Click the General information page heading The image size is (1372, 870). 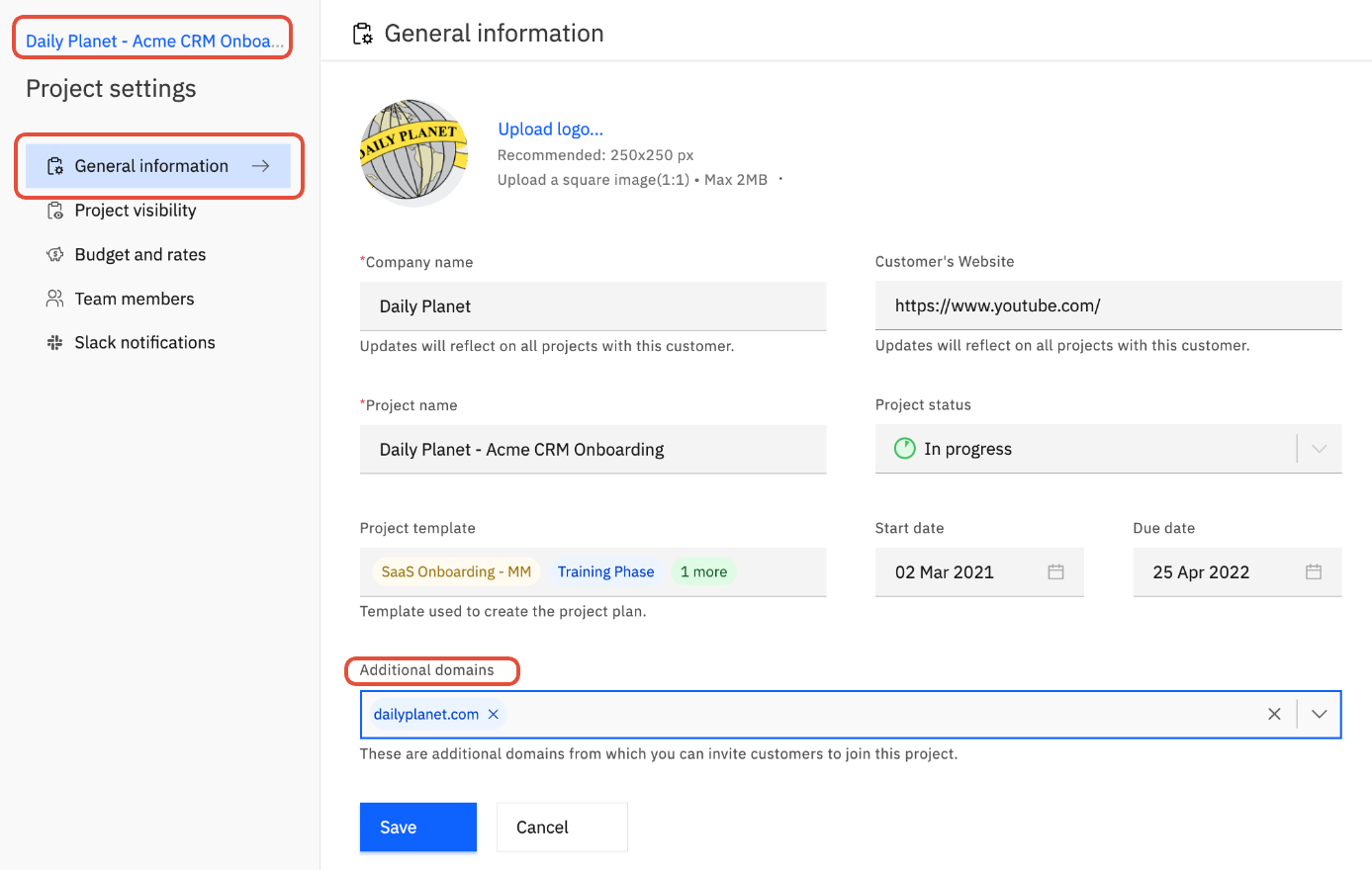pos(494,34)
